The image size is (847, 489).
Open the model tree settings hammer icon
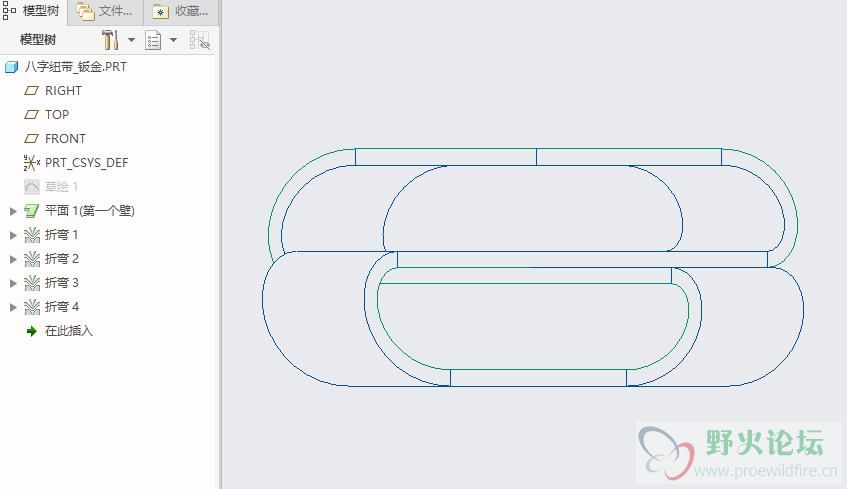(x=110, y=40)
